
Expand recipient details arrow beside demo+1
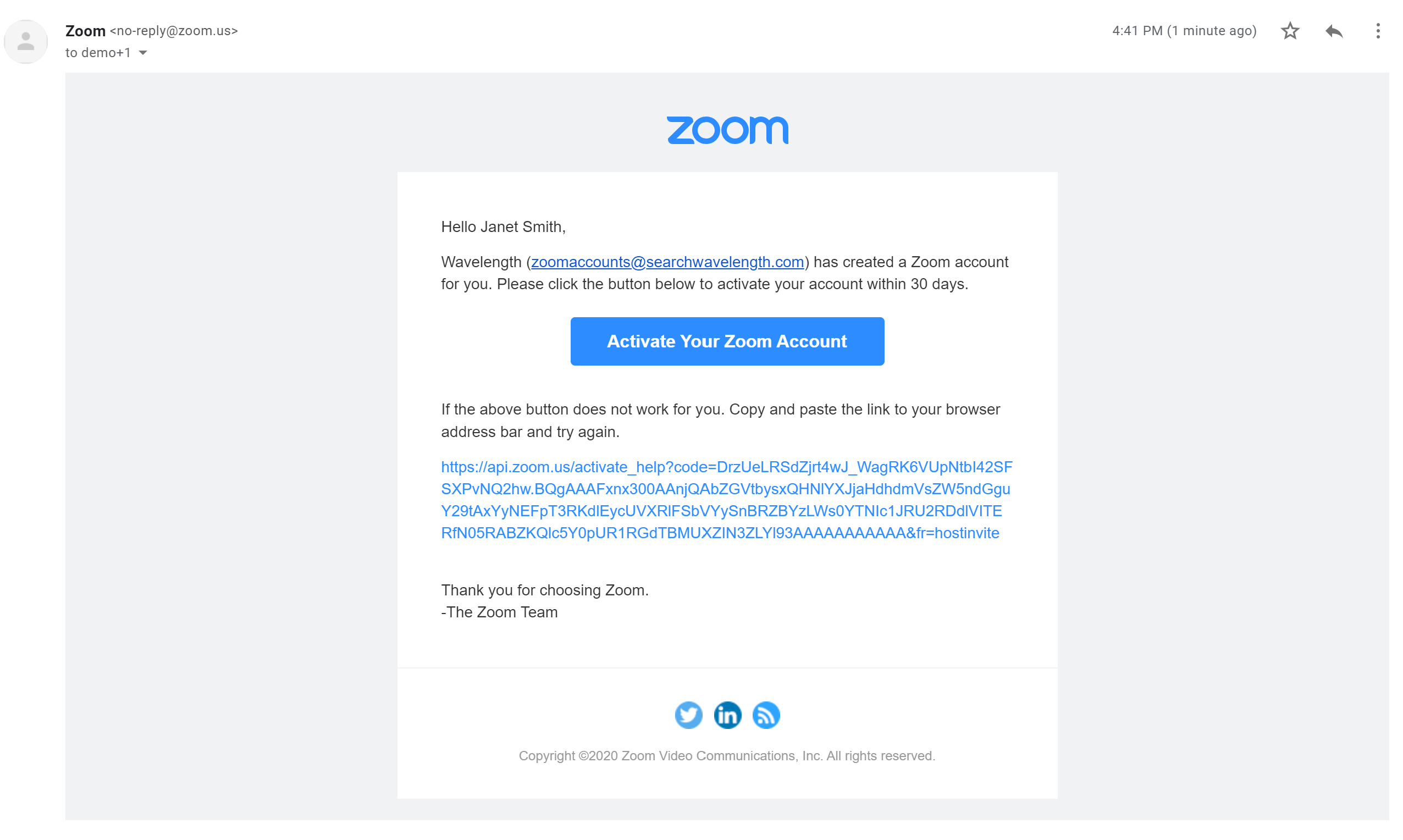pyautogui.click(x=143, y=53)
